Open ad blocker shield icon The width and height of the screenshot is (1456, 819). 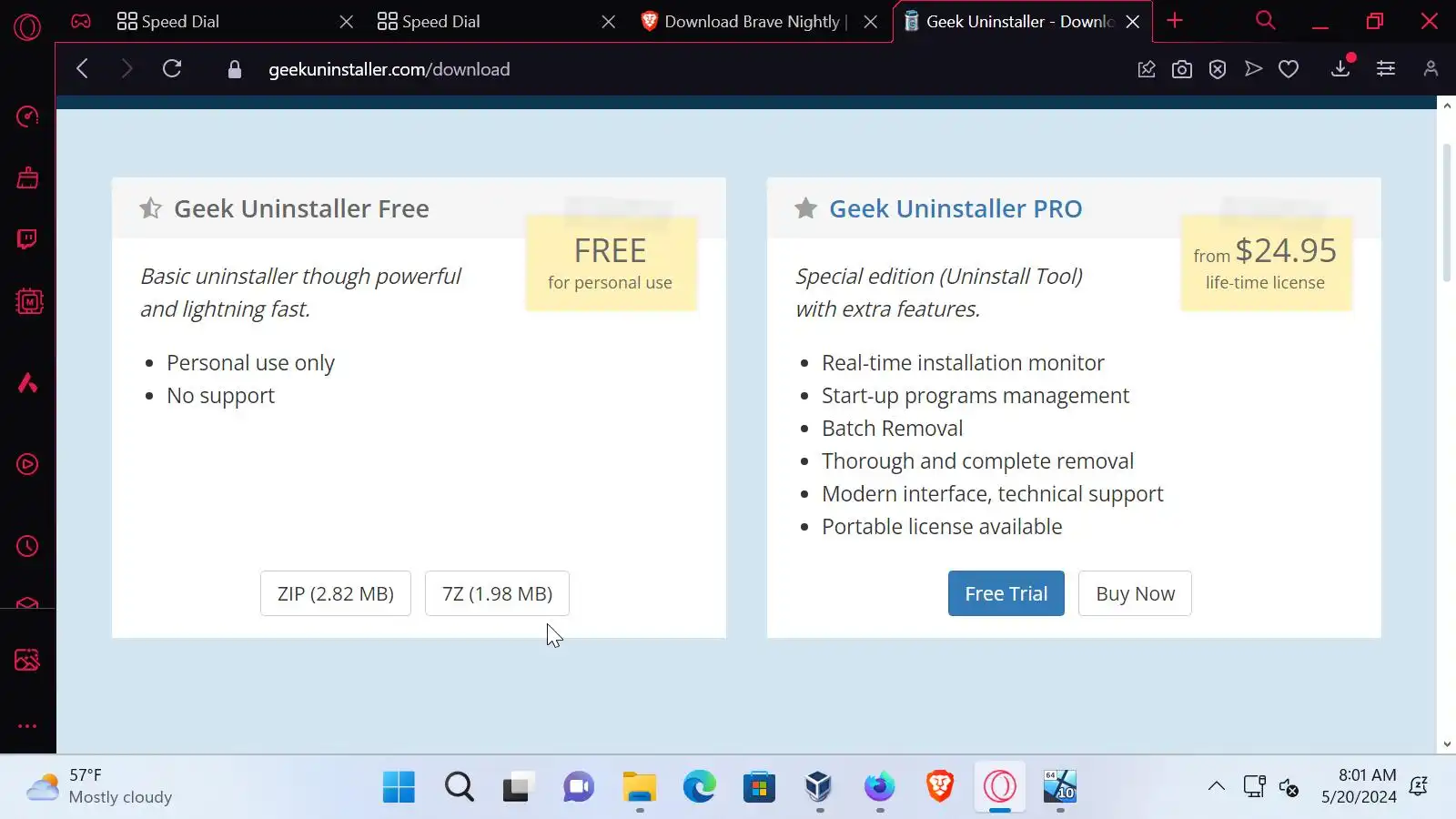pos(1218,69)
